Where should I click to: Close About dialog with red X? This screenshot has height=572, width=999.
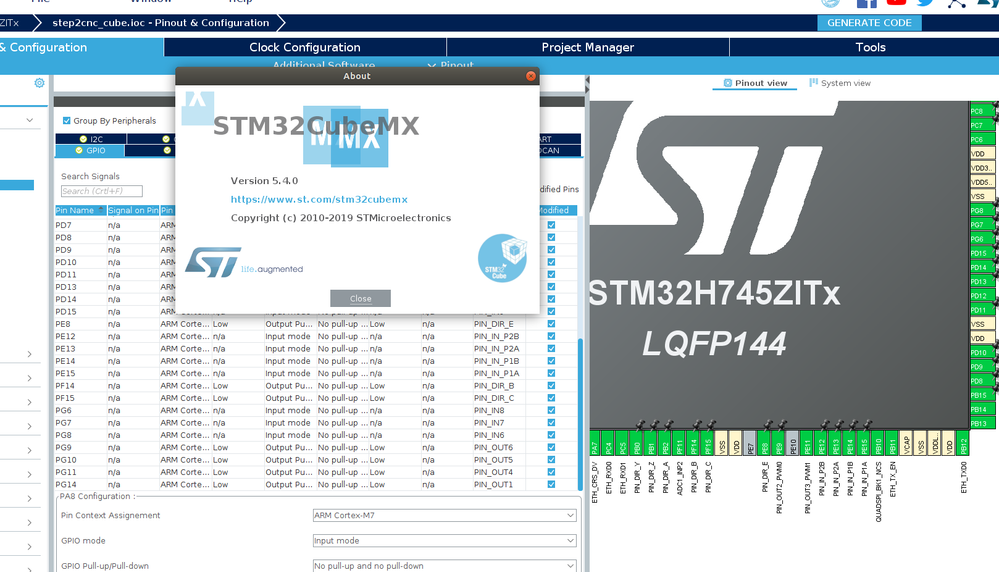[x=531, y=76]
